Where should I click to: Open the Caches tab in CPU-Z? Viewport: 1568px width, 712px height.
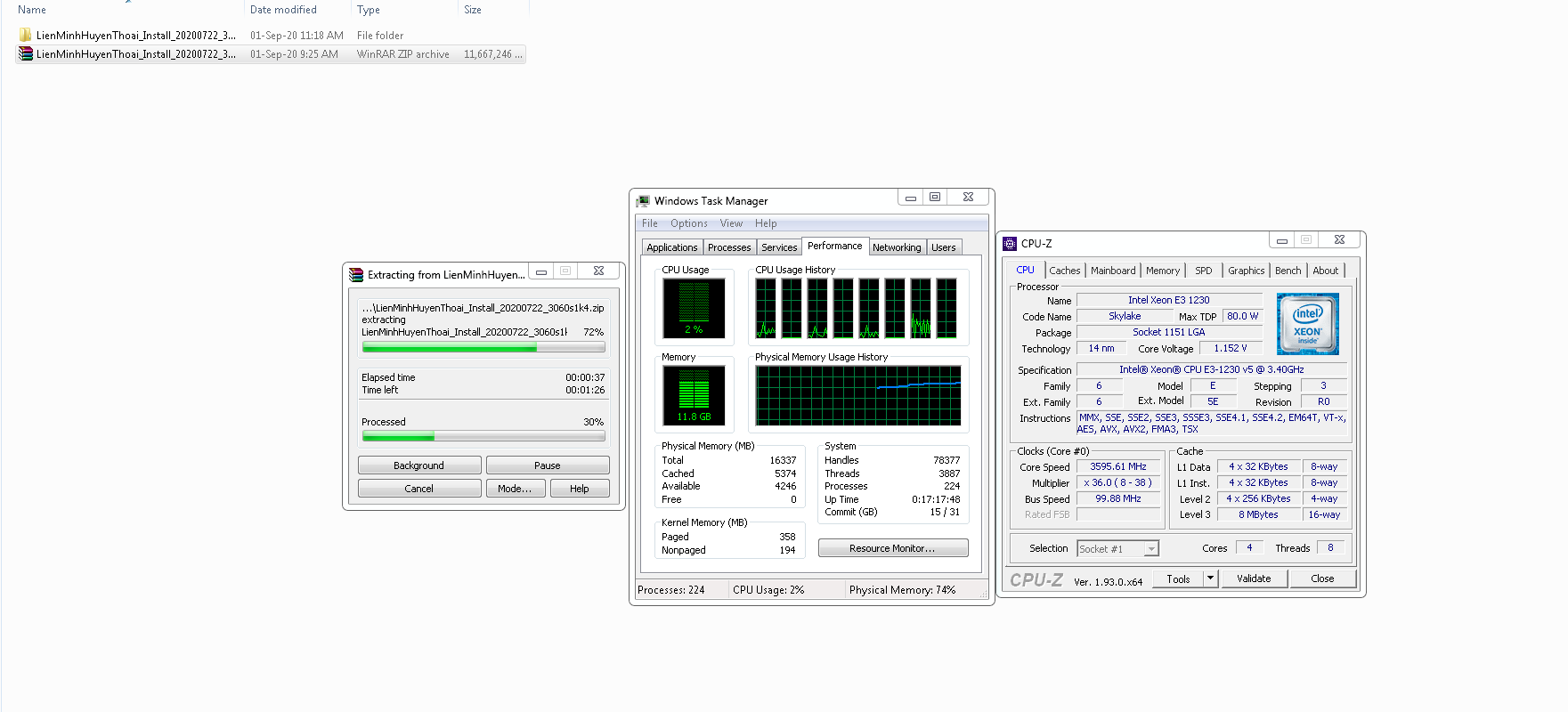point(1065,271)
